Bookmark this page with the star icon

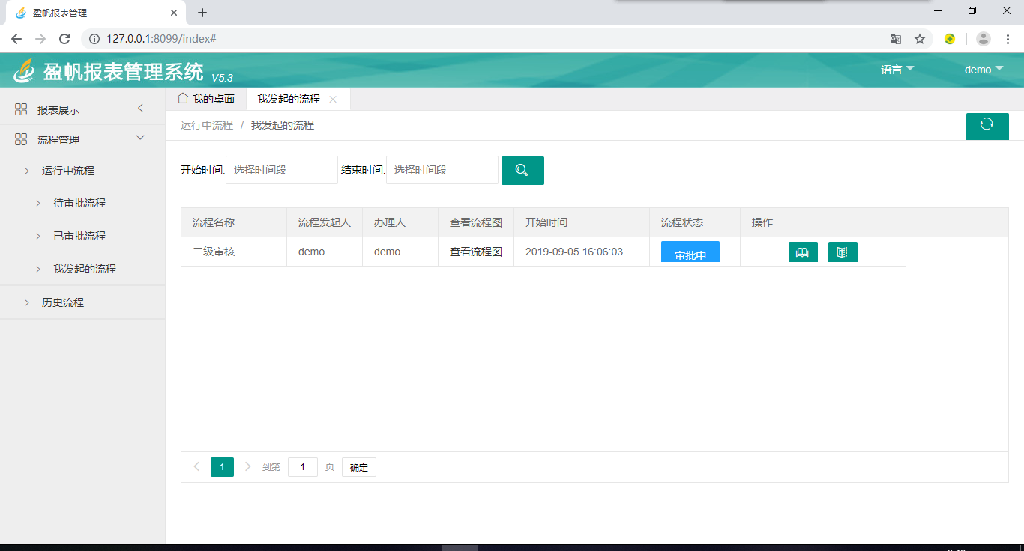tap(920, 39)
